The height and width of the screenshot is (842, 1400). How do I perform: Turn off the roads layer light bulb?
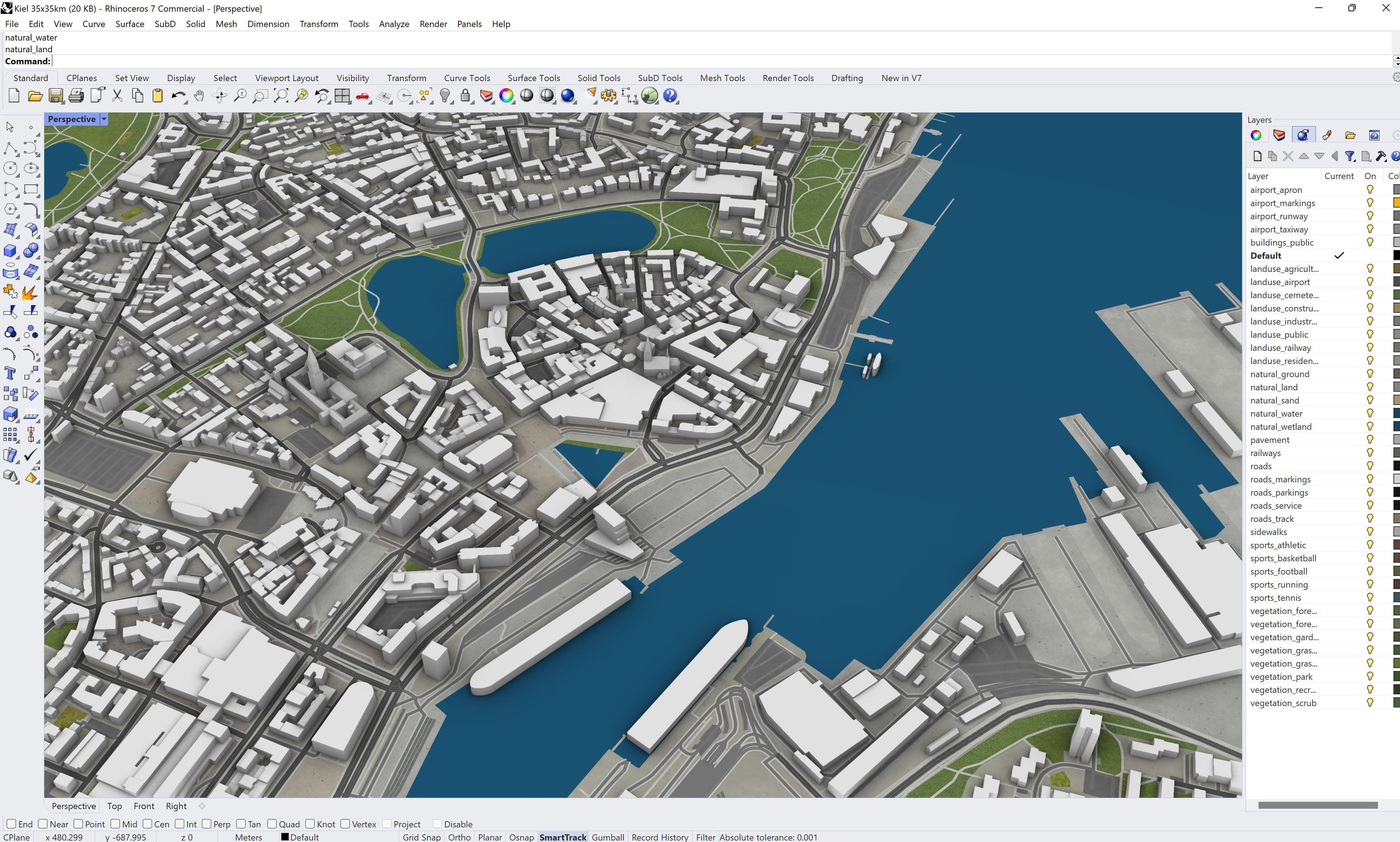[1370, 466]
